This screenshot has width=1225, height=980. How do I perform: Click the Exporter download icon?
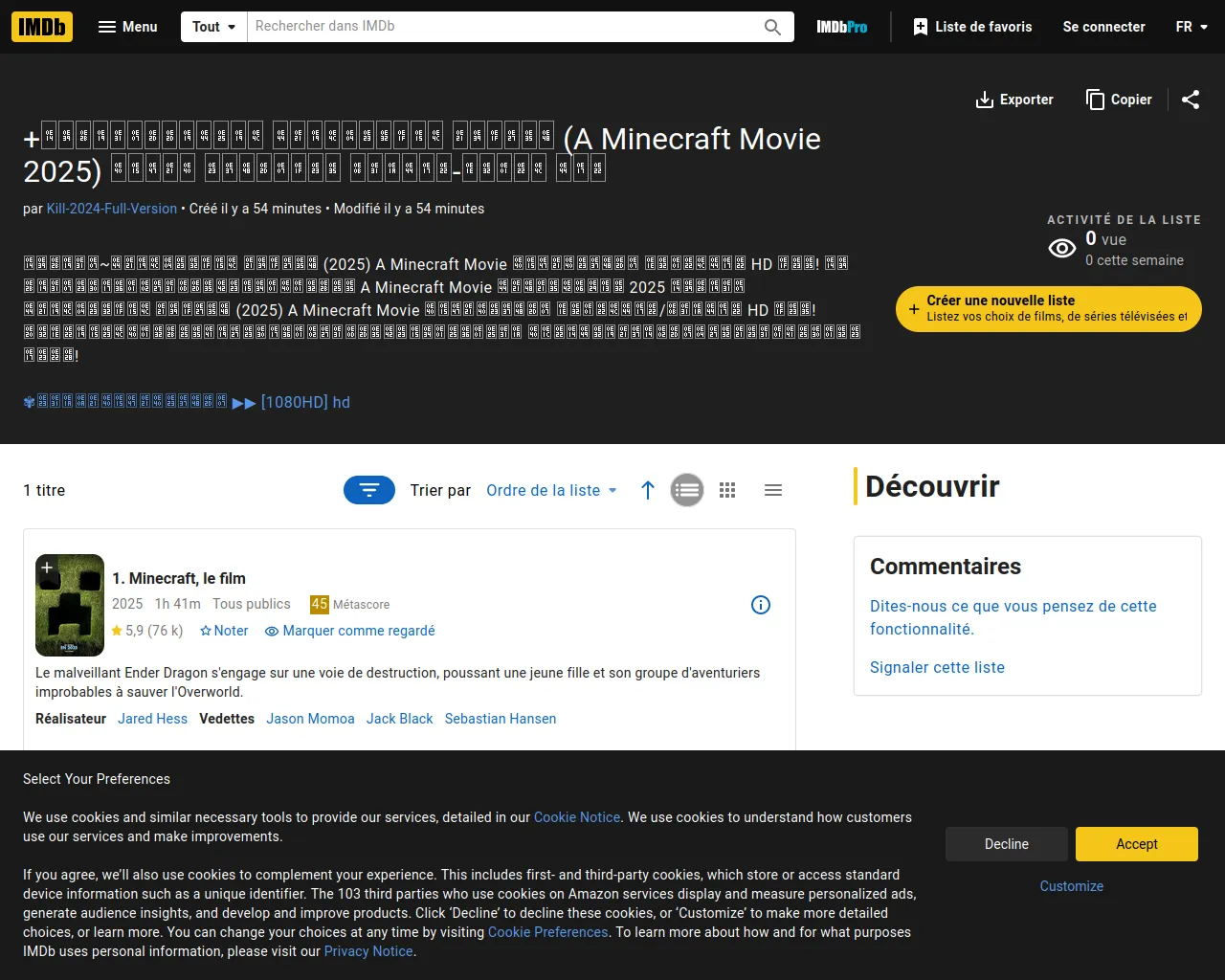click(x=984, y=100)
